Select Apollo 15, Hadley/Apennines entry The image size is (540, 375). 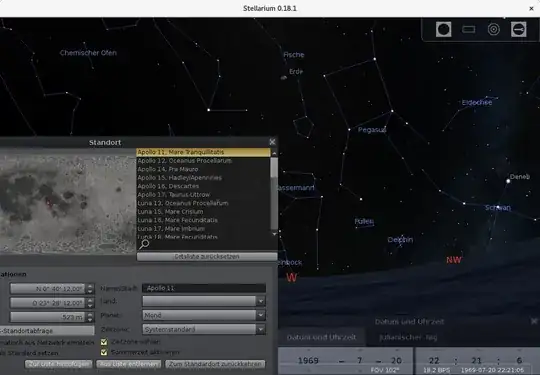(x=203, y=178)
